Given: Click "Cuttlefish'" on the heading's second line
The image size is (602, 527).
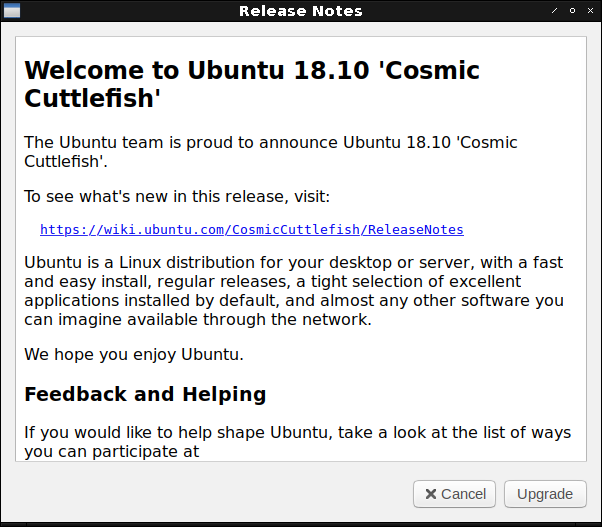Looking at the screenshot, I should [x=92, y=100].
